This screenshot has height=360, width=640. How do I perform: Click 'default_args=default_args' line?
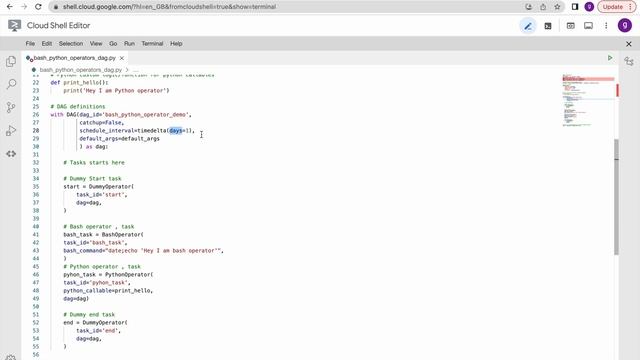coord(120,138)
